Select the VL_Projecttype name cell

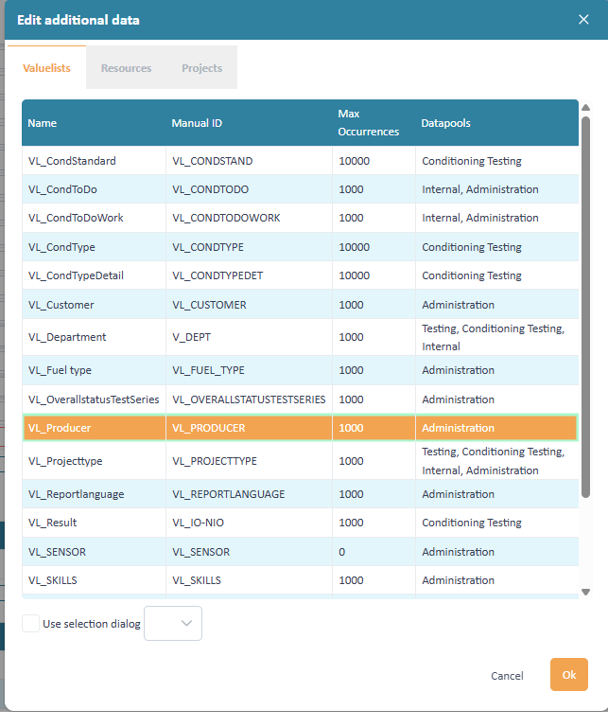[x=94, y=461]
